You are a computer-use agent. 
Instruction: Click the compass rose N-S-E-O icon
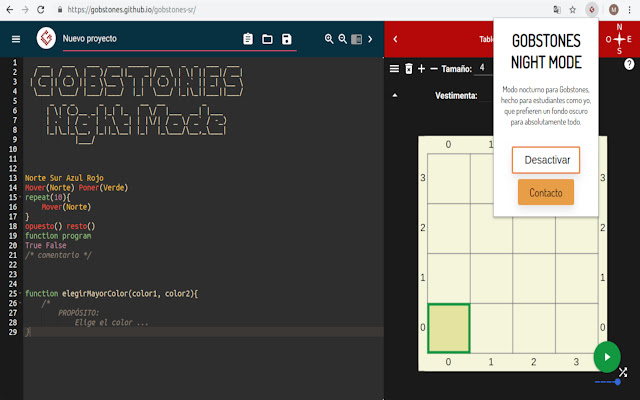coord(619,39)
